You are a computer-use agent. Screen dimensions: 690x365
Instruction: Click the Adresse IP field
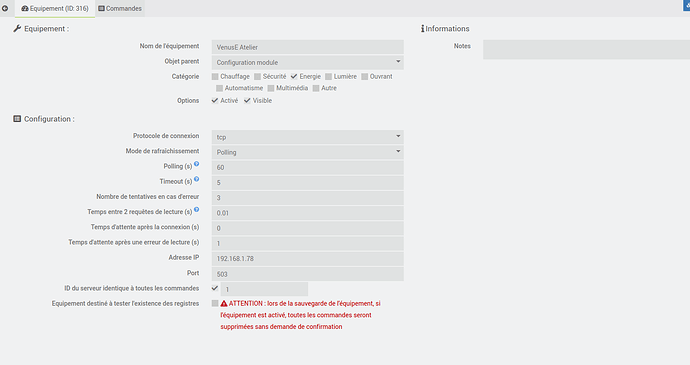pyautogui.click(x=308, y=258)
